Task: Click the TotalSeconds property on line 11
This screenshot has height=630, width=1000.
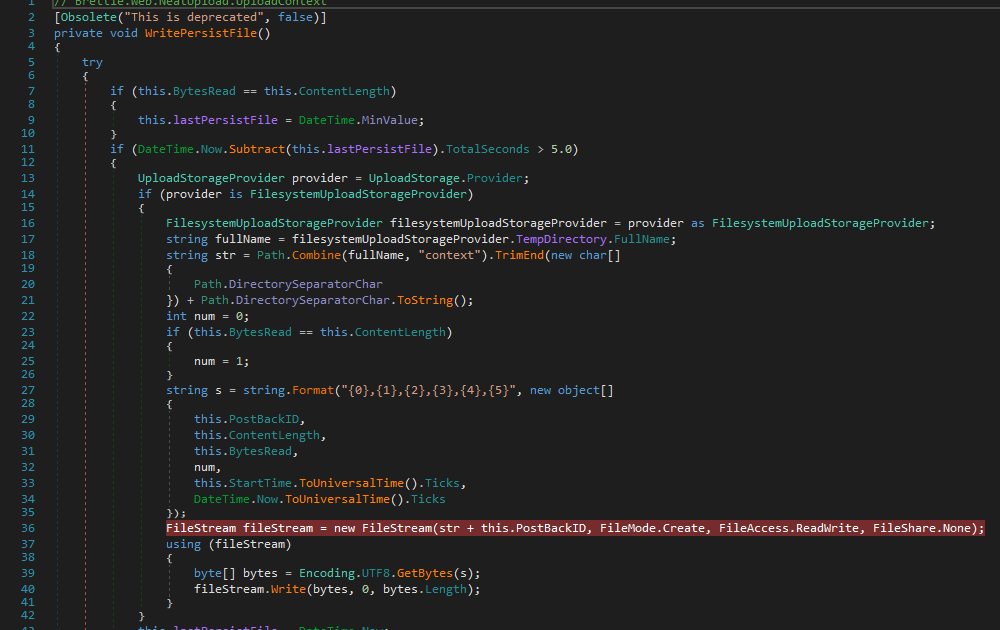Action: point(489,147)
